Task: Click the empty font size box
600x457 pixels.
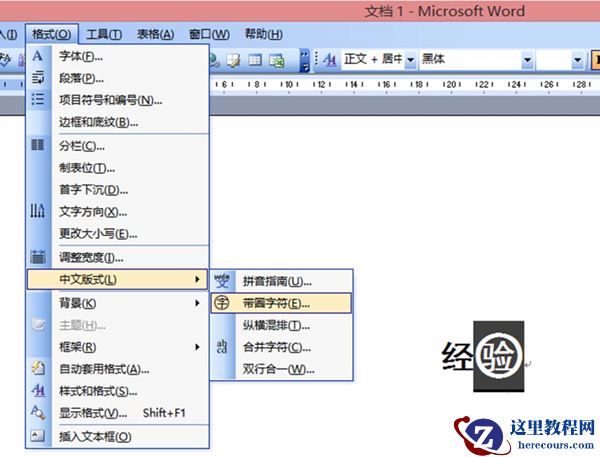Action: pos(554,60)
